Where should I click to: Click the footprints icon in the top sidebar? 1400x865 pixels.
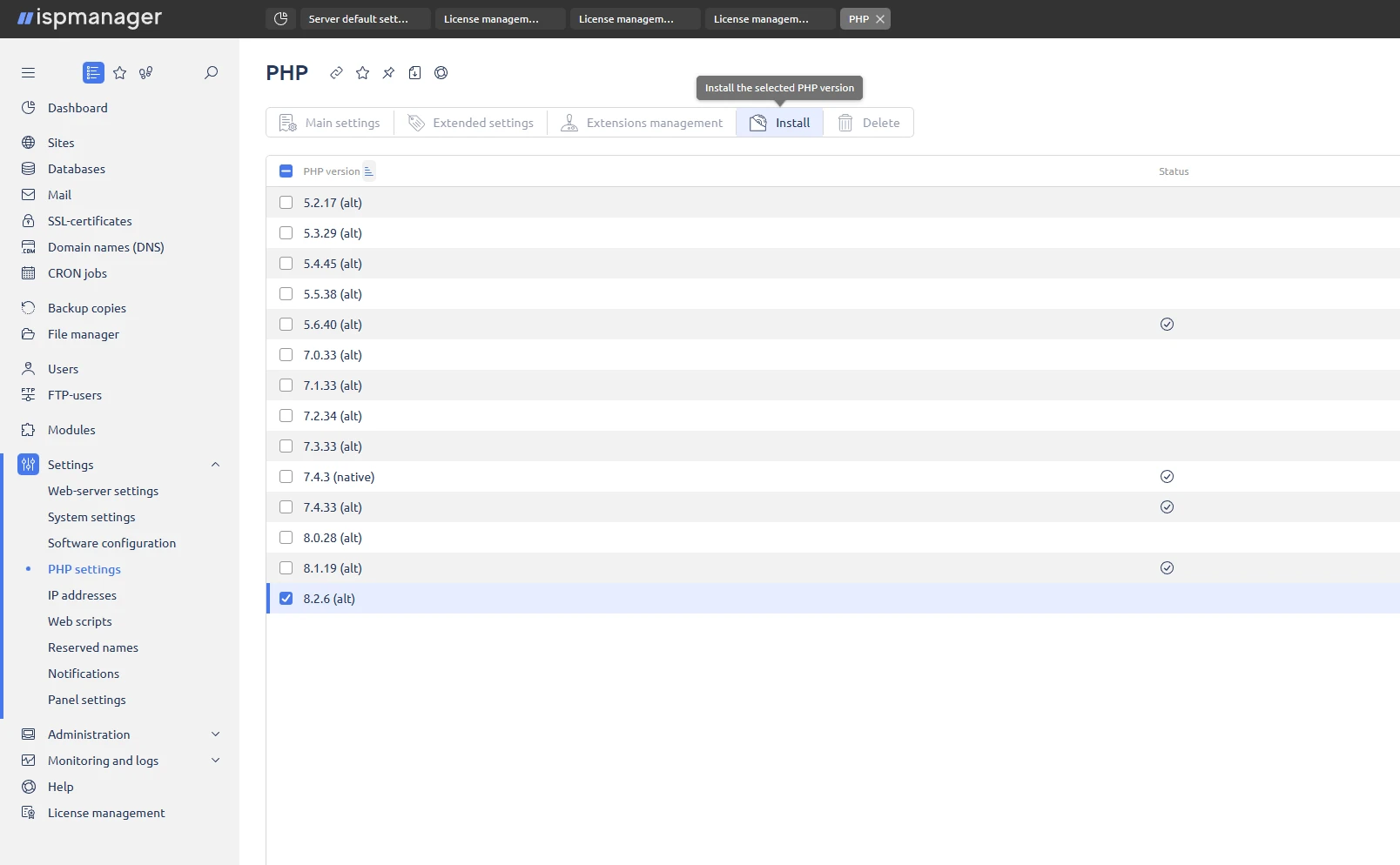[145, 72]
